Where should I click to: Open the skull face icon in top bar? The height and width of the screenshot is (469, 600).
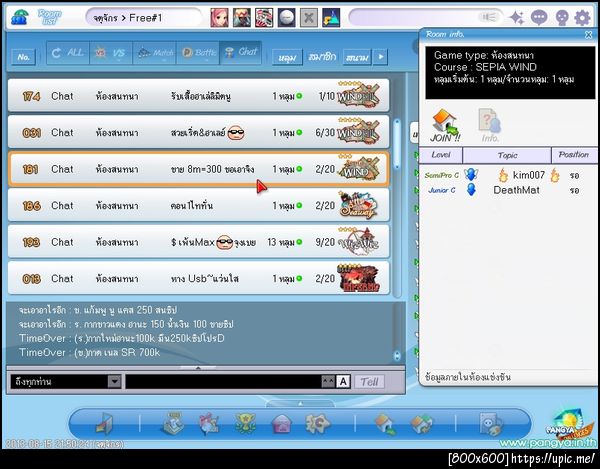[561, 18]
